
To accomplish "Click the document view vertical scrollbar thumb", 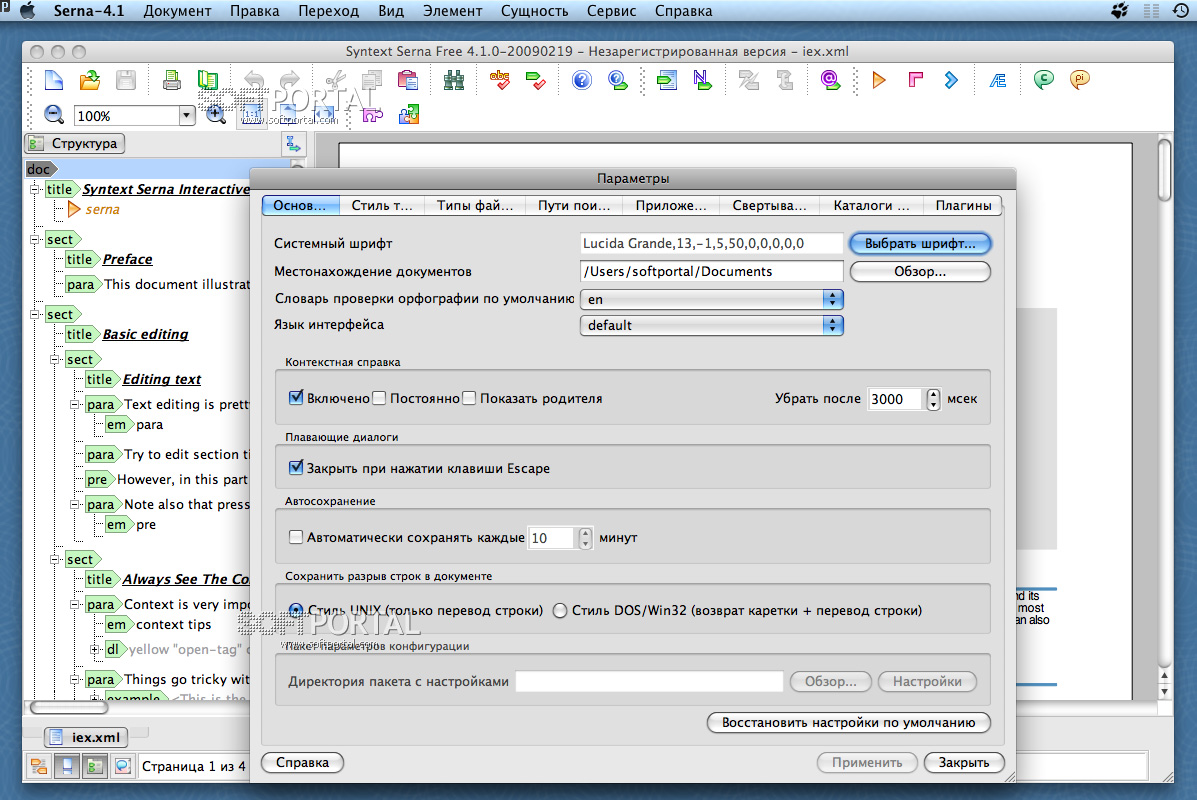I will (1164, 169).
